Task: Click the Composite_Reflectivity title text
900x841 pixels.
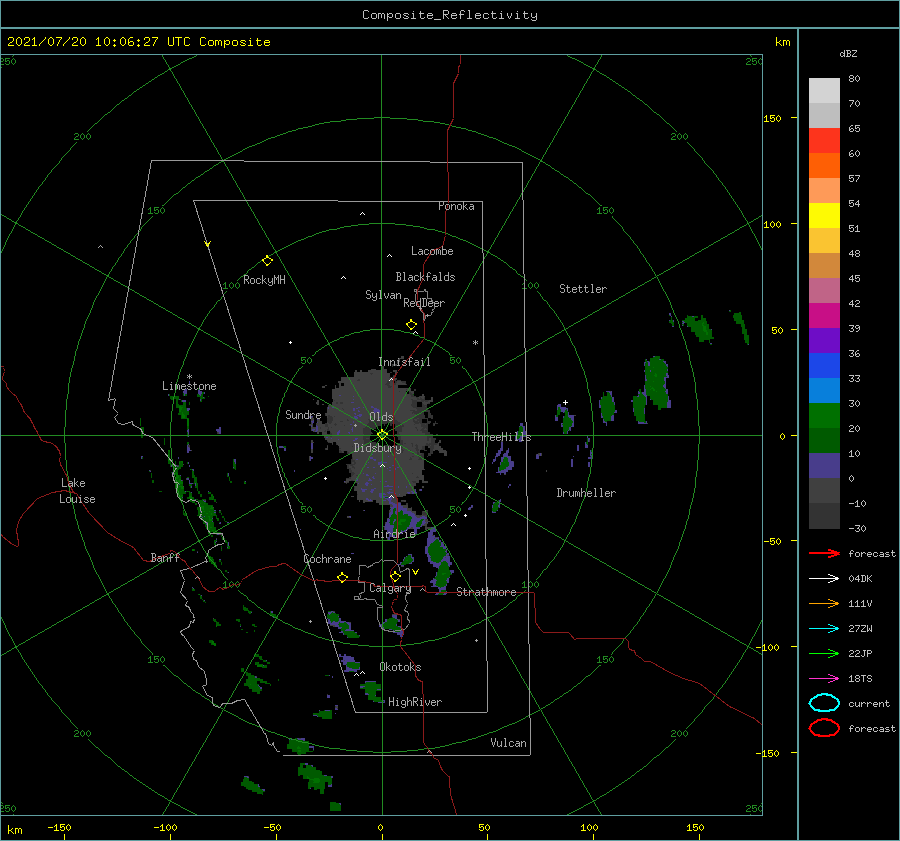Action: [x=450, y=15]
